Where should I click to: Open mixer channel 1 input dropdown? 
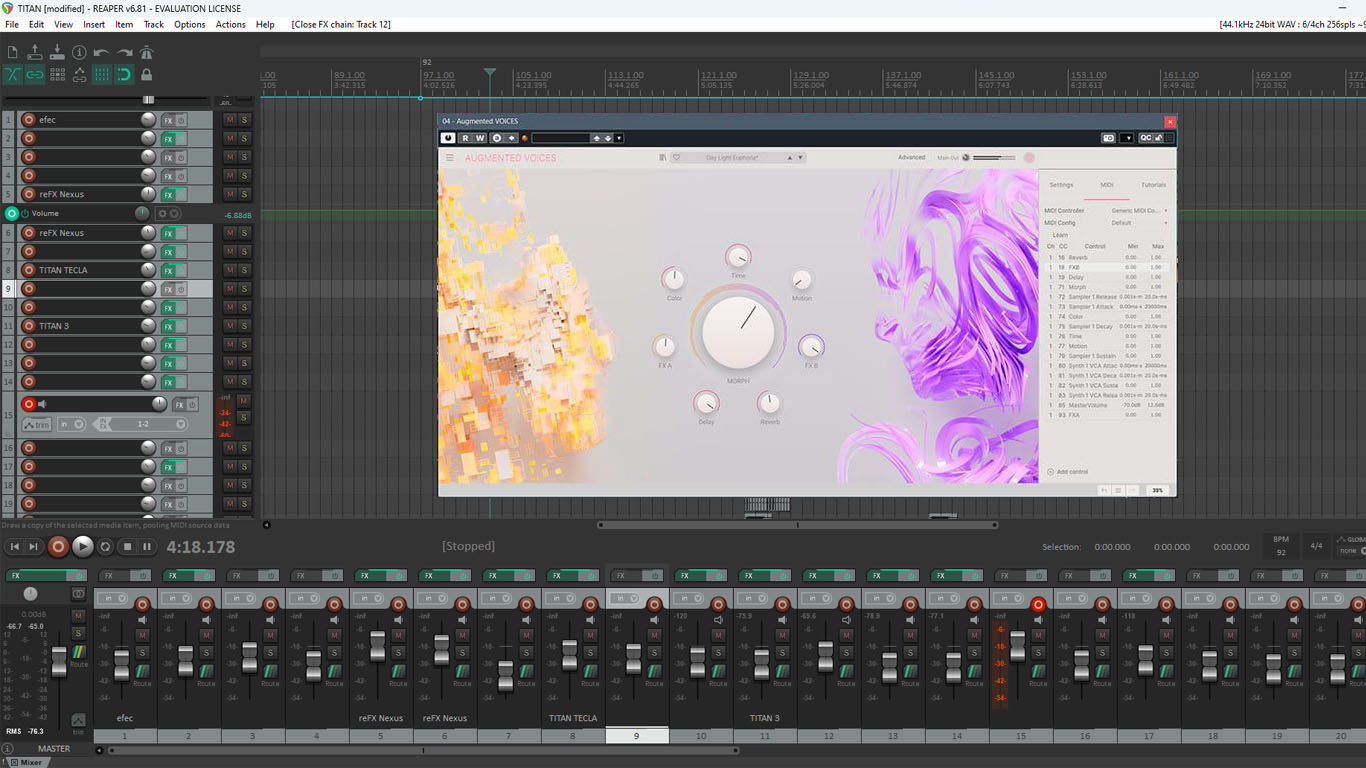click(x=113, y=598)
